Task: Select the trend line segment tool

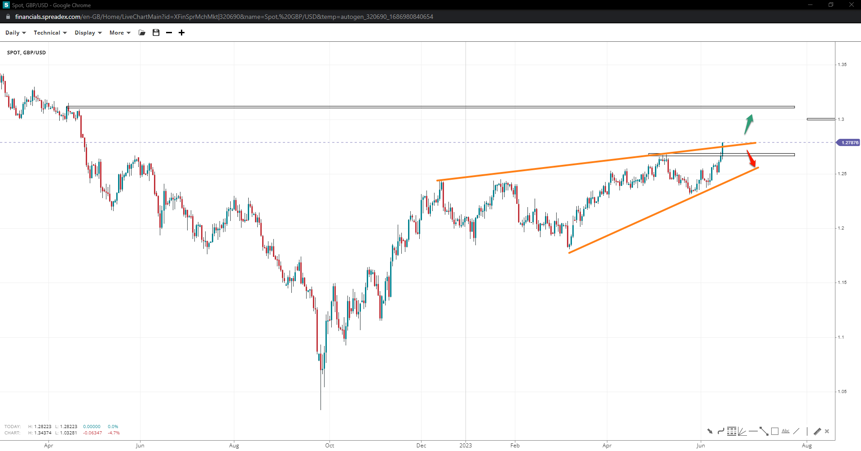Action: click(x=764, y=431)
